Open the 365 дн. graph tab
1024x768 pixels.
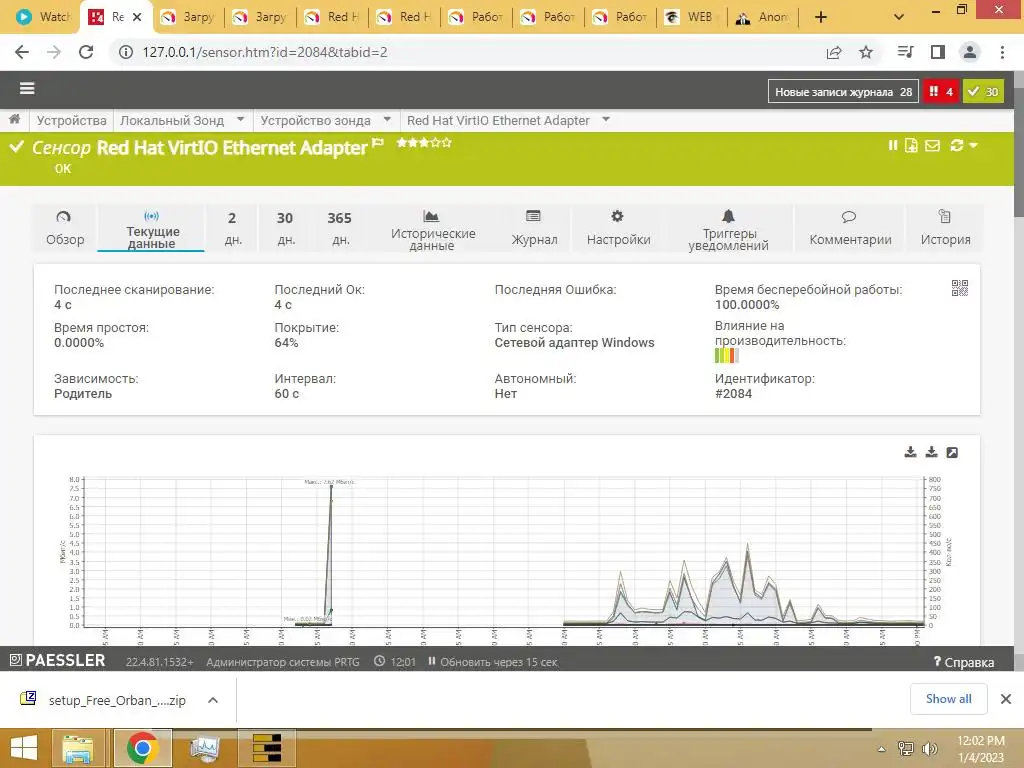[340, 228]
